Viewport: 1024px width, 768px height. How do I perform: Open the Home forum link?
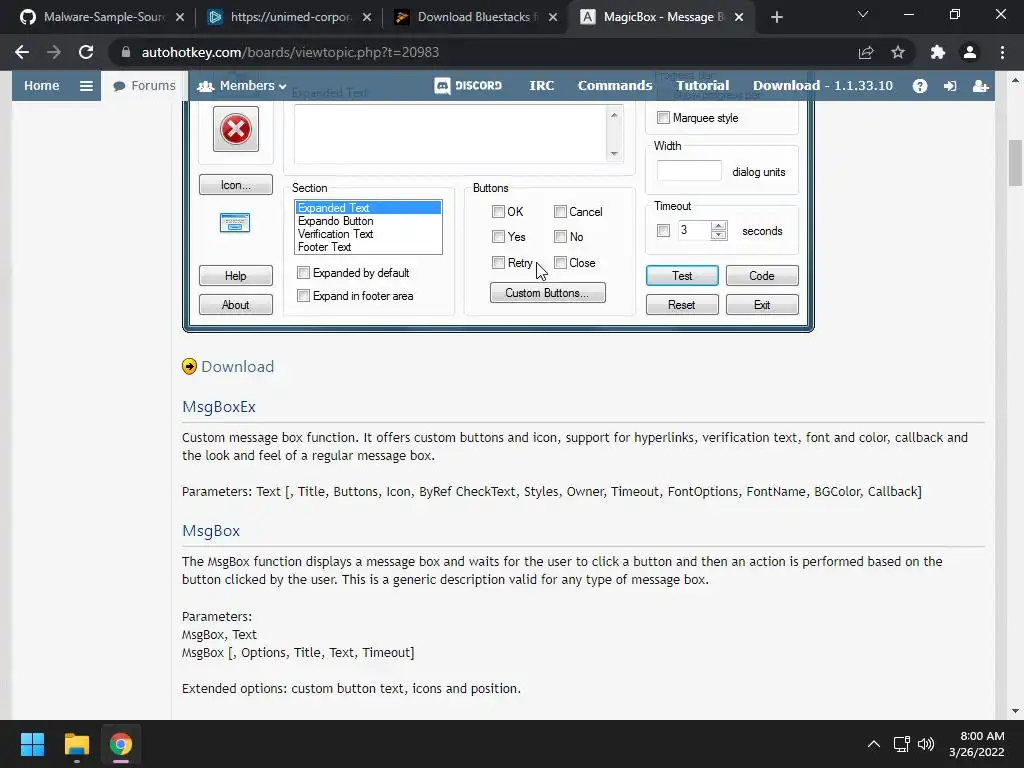point(42,86)
